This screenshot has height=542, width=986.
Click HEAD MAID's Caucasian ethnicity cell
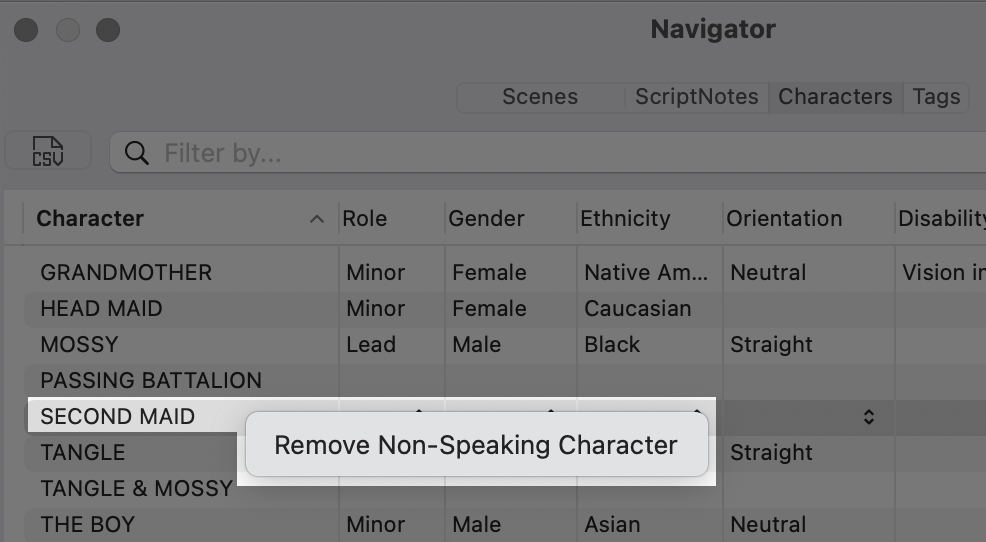coord(637,308)
